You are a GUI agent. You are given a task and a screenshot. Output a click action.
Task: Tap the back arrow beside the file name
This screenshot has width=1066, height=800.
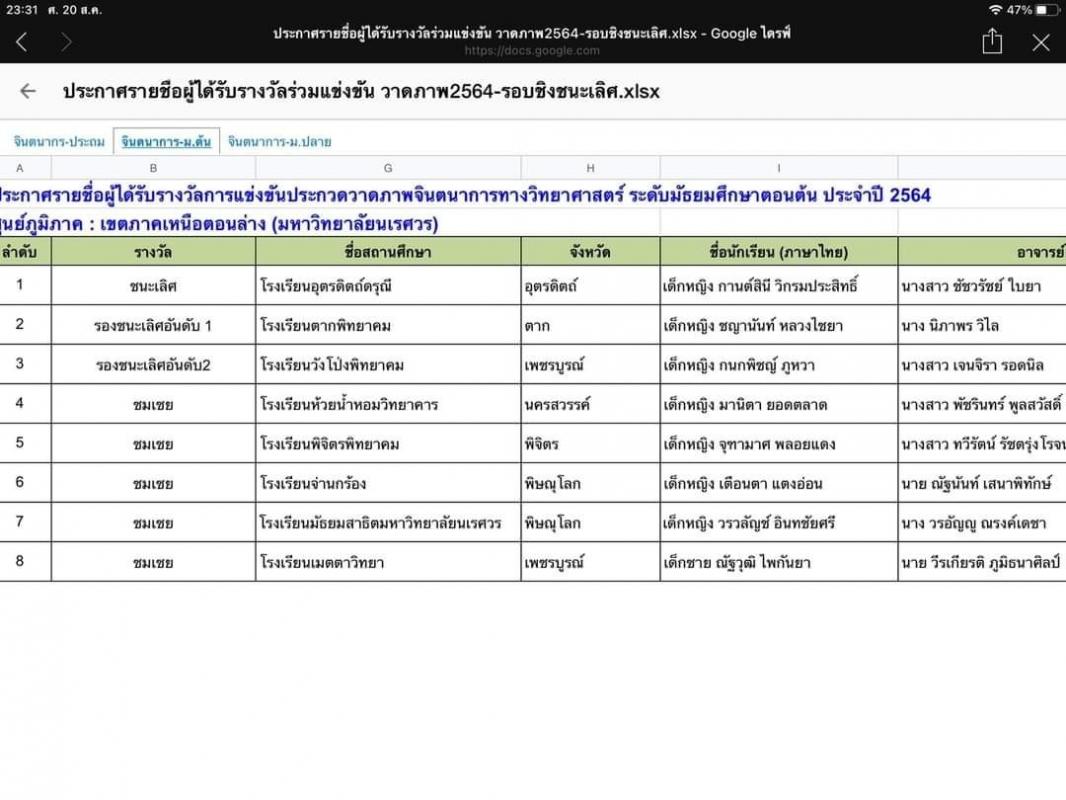[28, 91]
